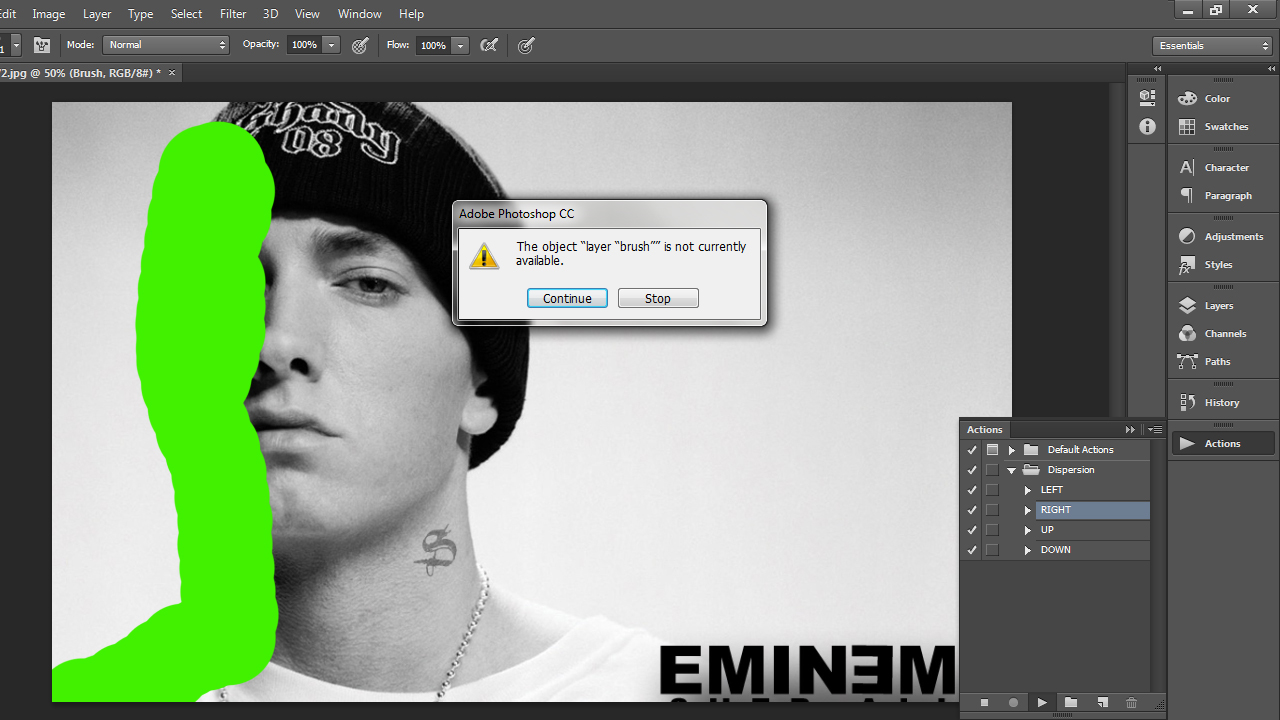
Task: Create new action set folder icon
Action: click(1071, 703)
